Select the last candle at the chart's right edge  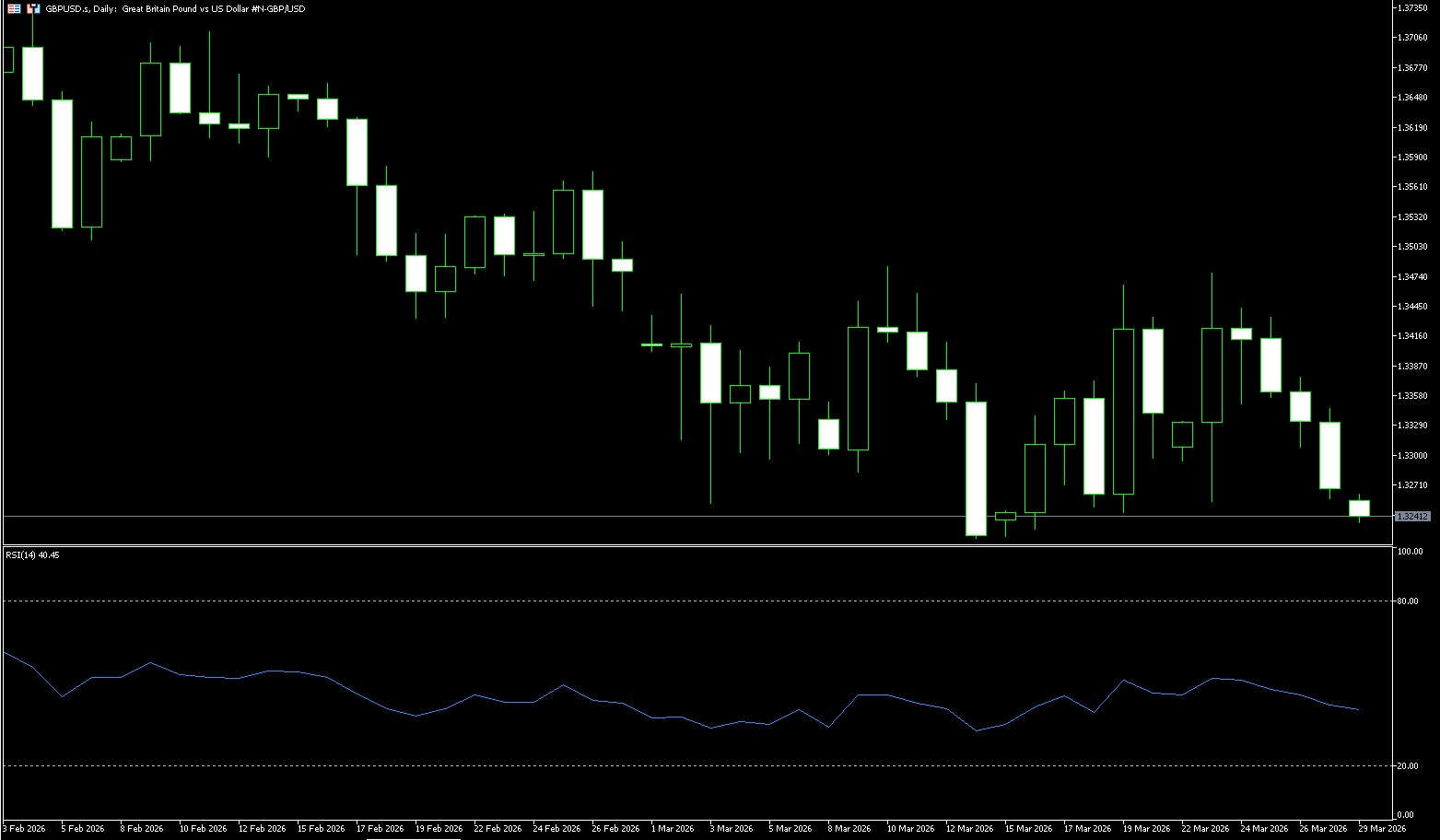pos(1359,508)
